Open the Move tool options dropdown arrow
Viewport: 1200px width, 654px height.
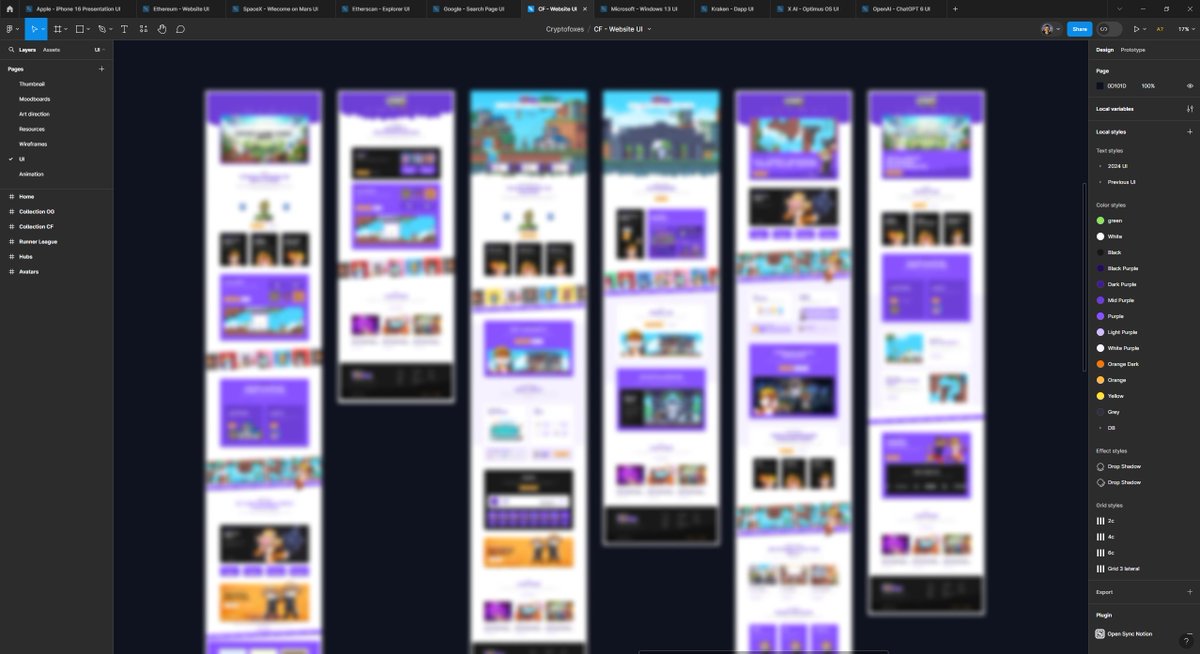coord(43,29)
